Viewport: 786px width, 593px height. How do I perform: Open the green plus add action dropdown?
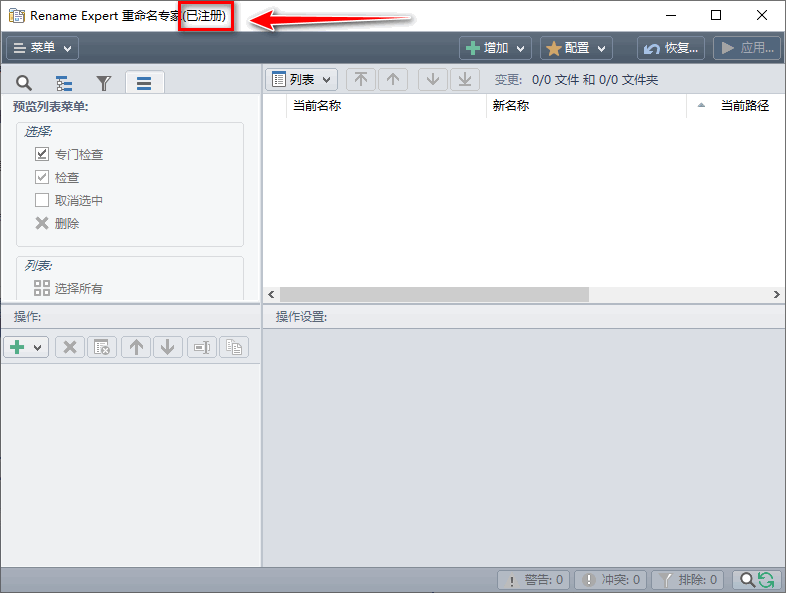[26, 347]
